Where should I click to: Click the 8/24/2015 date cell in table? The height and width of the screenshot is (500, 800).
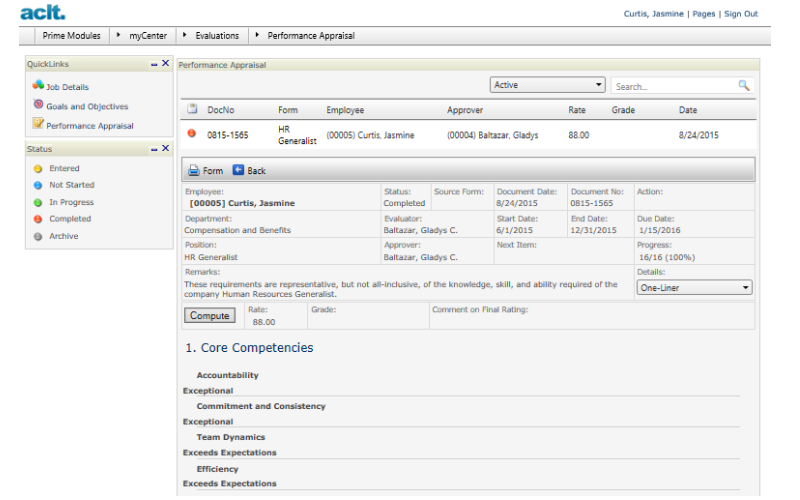[x=698, y=135]
